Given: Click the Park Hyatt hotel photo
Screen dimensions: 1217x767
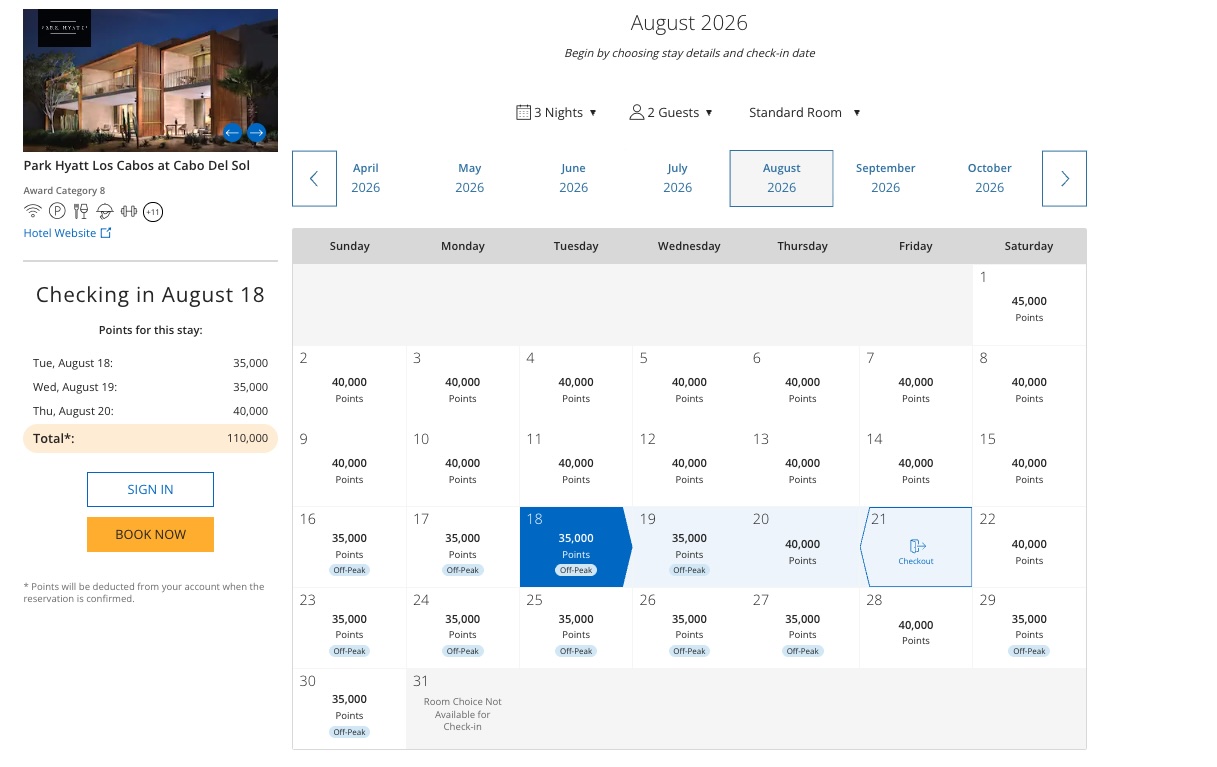Looking at the screenshot, I should 150,80.
